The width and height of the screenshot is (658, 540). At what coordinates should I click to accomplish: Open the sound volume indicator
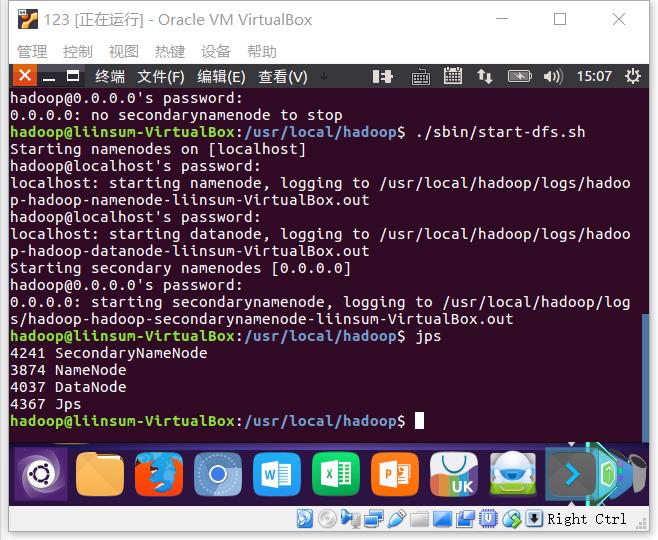(x=553, y=76)
